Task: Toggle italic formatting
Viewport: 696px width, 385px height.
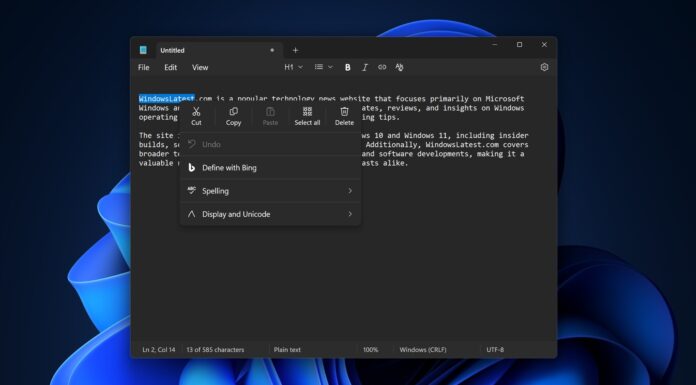Action: [x=364, y=67]
